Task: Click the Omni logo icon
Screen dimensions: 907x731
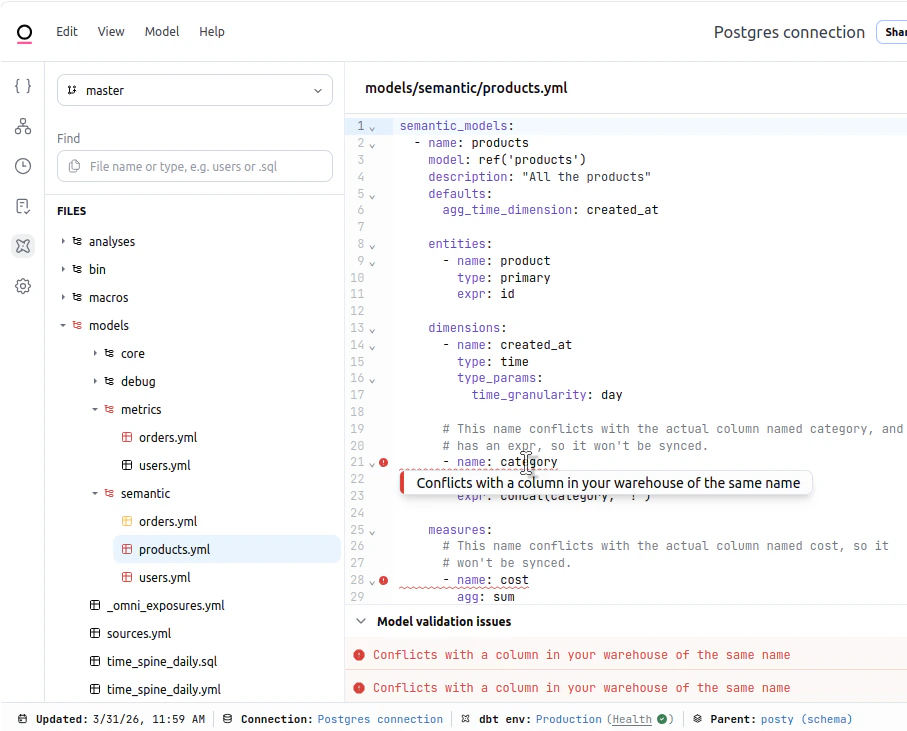Action: coord(24,33)
